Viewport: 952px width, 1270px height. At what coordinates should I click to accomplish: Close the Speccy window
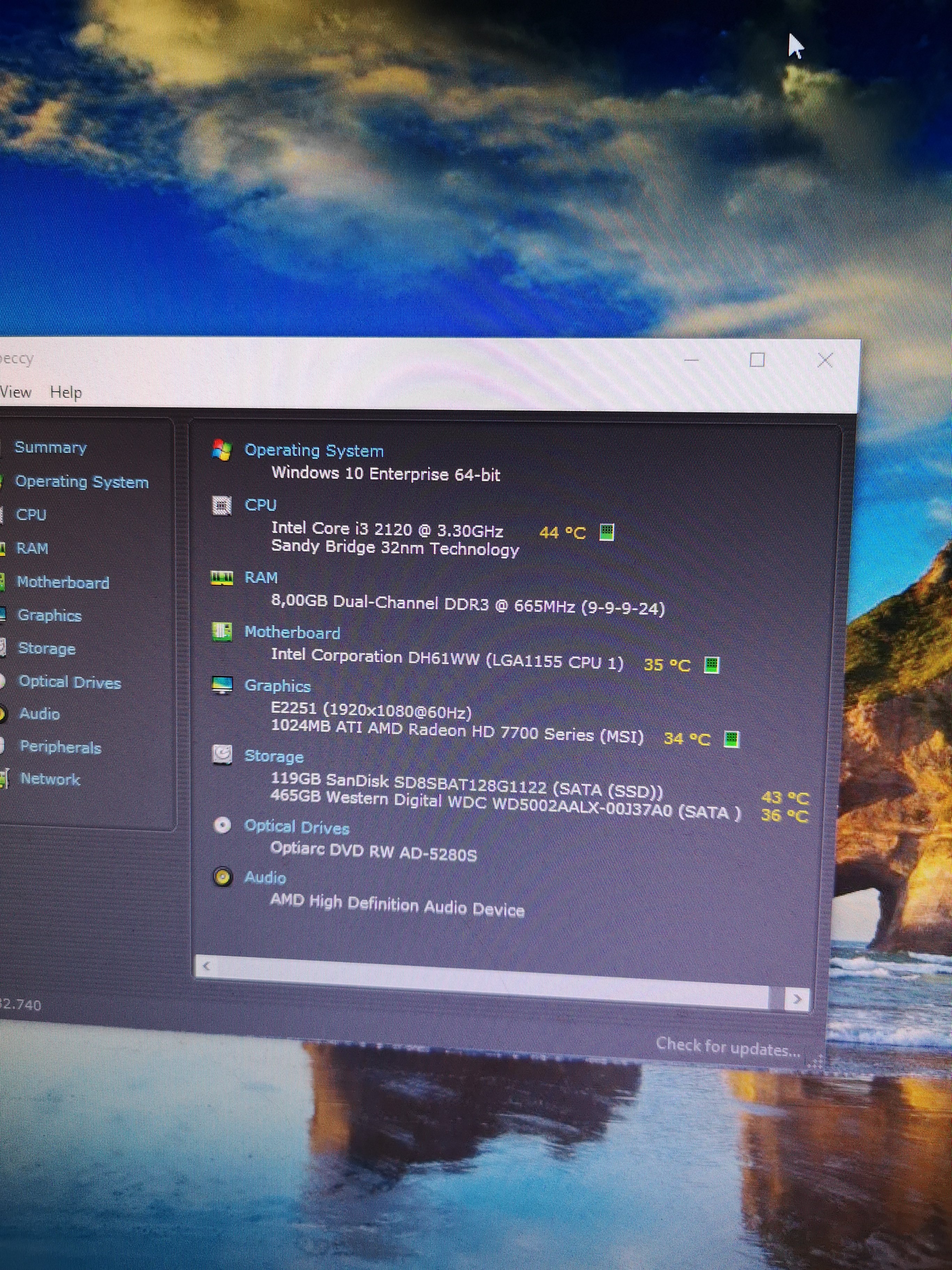pyautogui.click(x=825, y=361)
